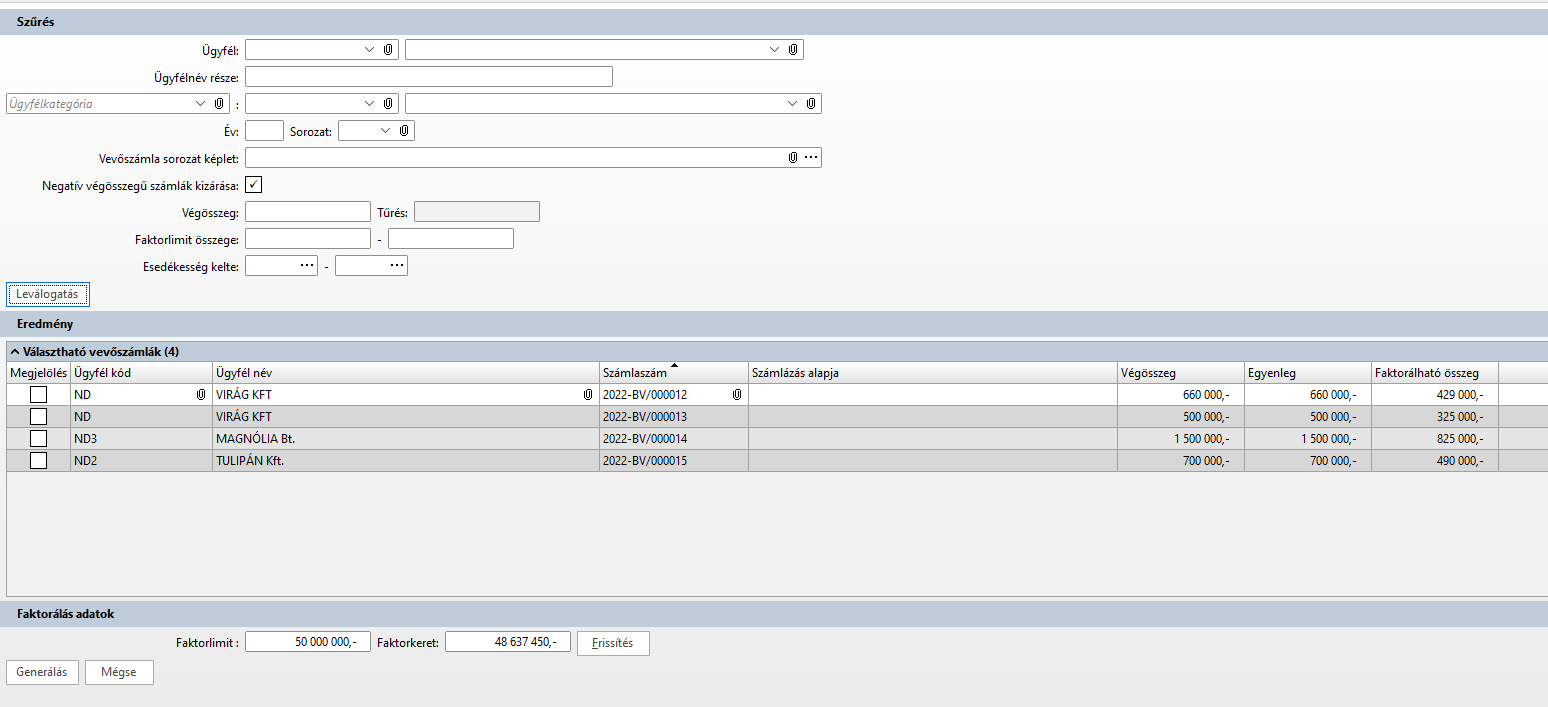Open Sorozat dropdown
Viewport: 1548px width, 707px height.
385,130
